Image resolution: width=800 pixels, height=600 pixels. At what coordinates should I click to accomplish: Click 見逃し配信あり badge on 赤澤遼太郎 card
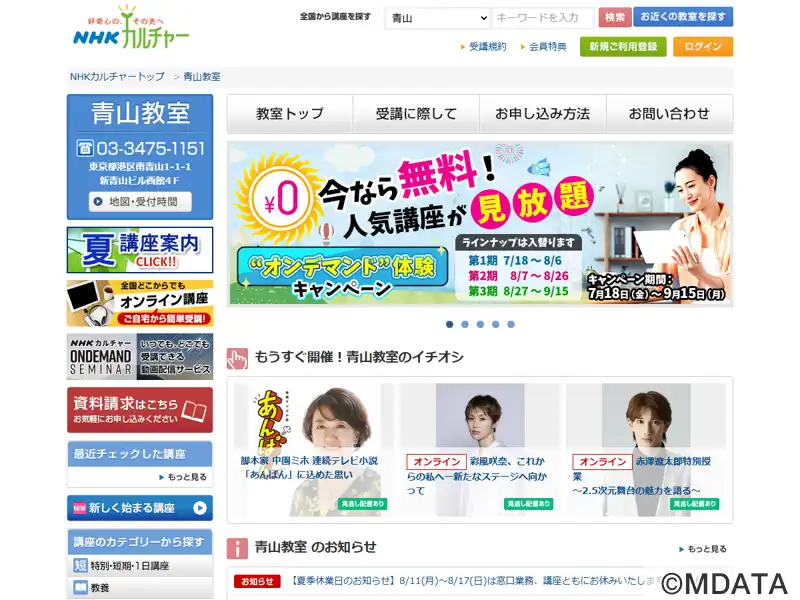pos(694,504)
